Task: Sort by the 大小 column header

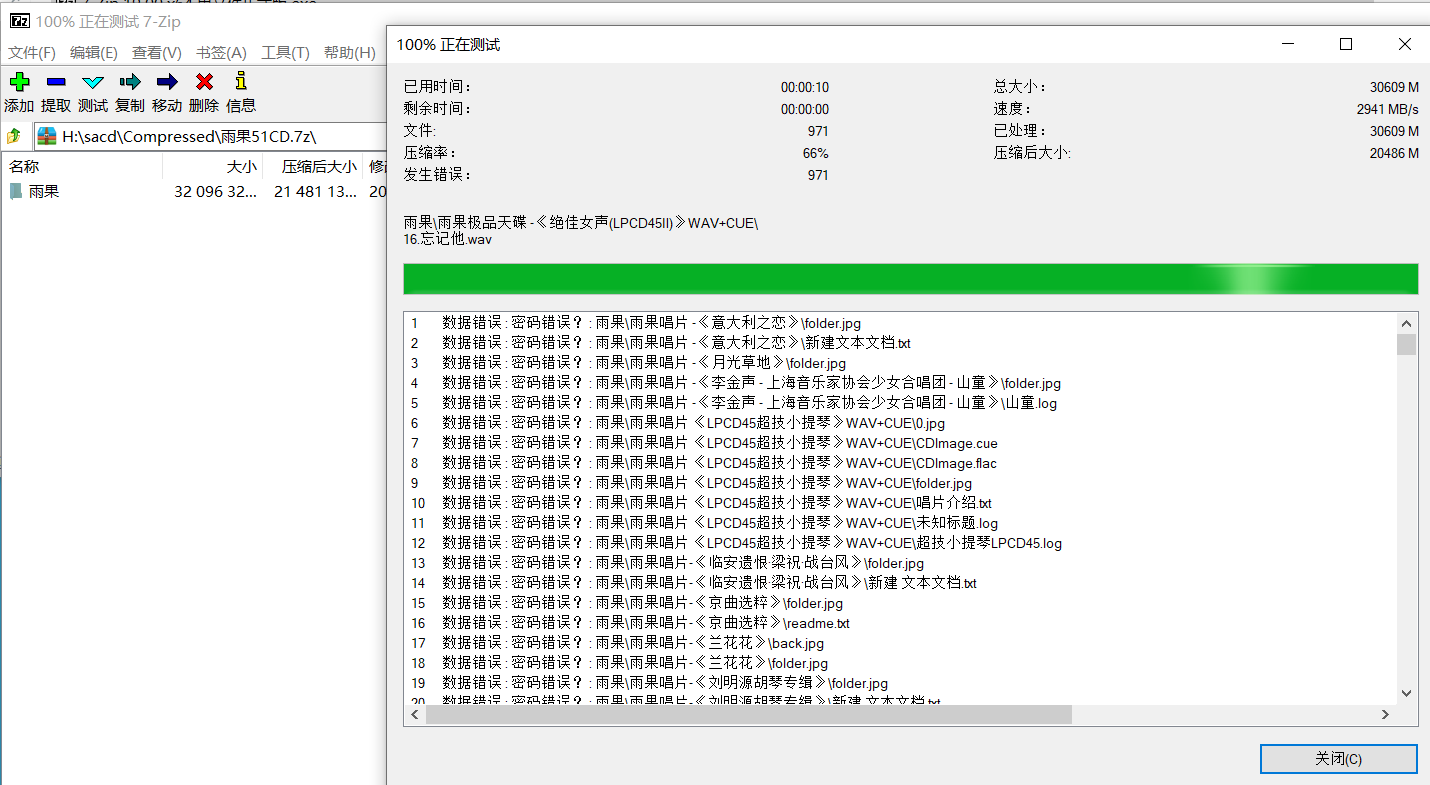Action: (213, 167)
